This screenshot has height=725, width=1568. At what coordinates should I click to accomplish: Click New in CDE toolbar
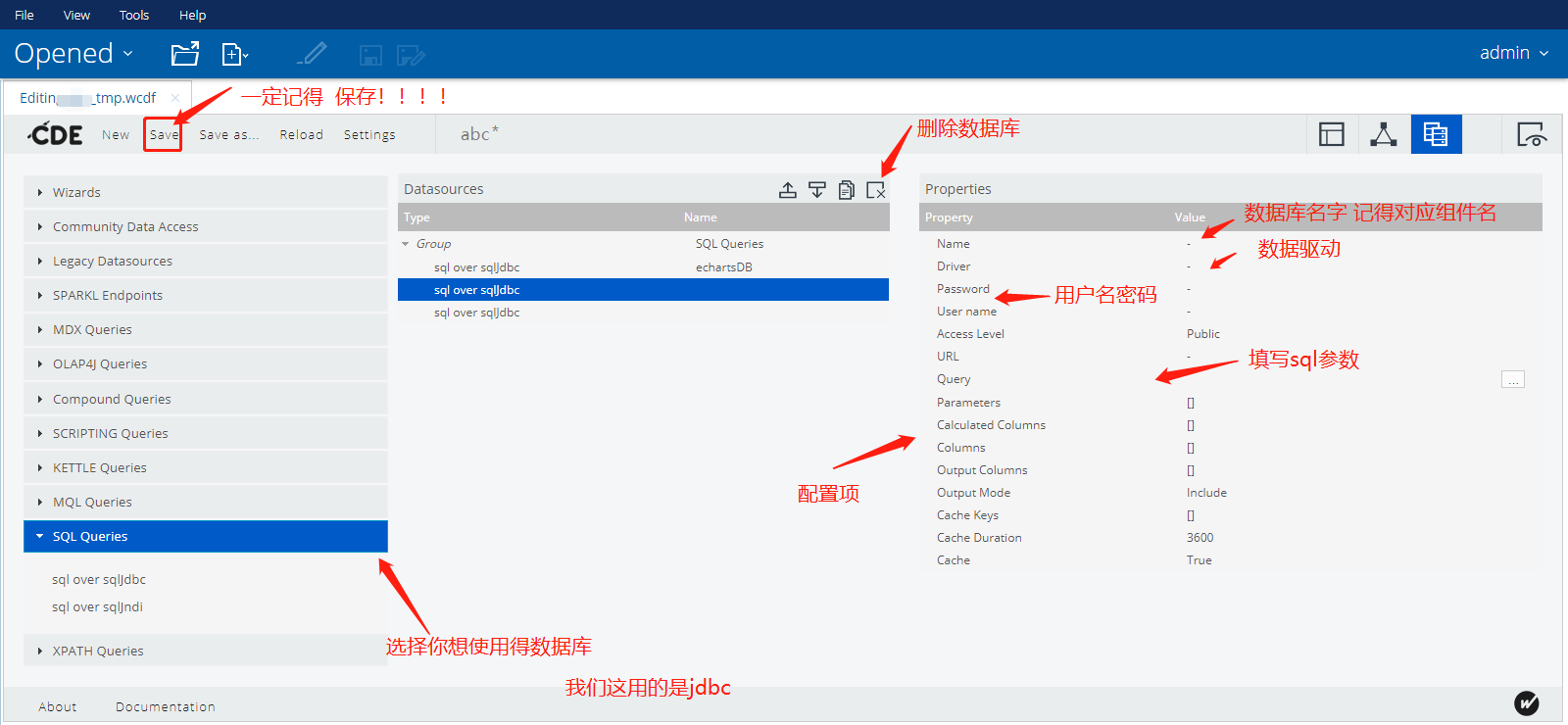coord(116,135)
